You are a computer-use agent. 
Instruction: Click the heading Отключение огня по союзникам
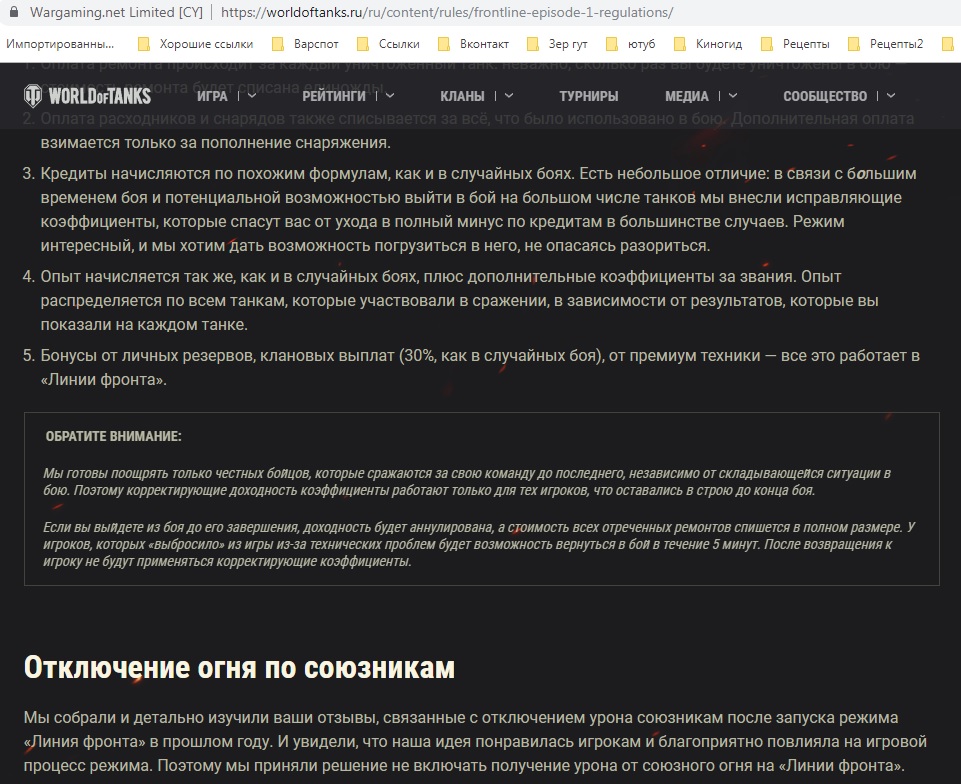pos(239,668)
